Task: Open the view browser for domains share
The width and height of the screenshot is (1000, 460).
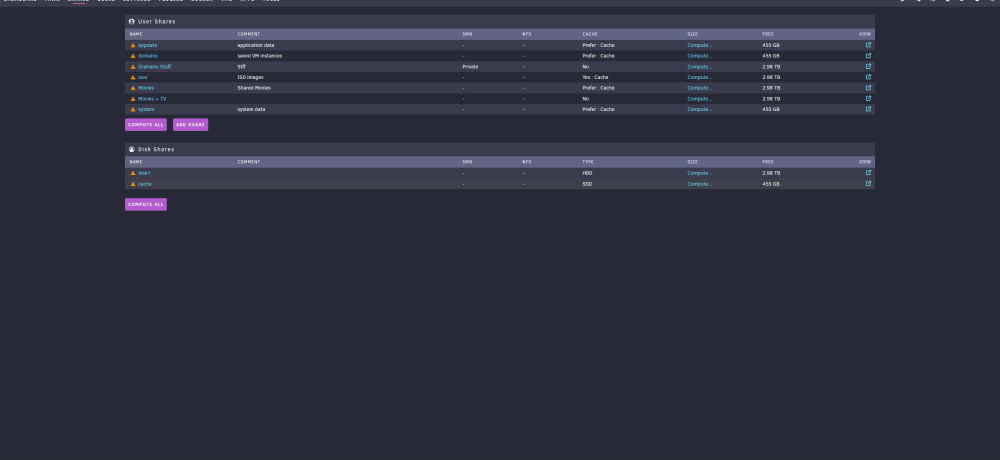Action: (868, 56)
